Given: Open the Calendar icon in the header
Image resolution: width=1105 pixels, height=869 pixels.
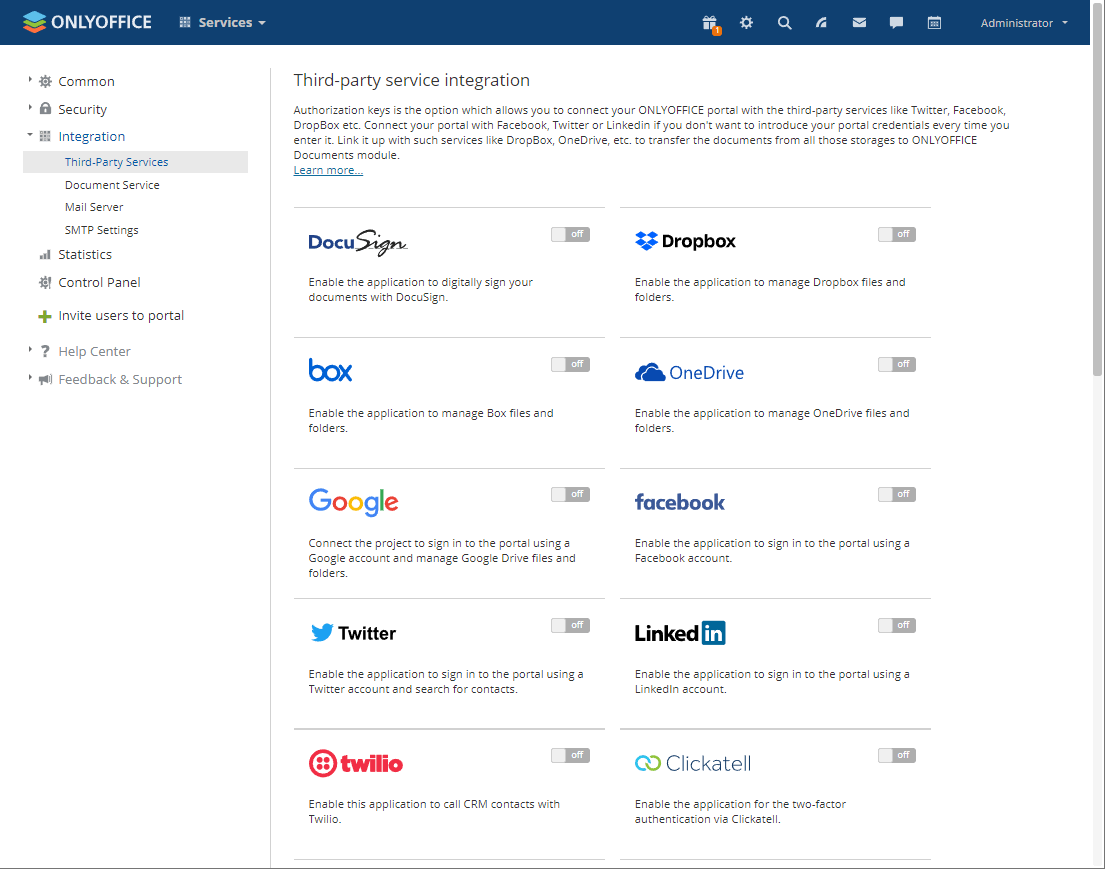Looking at the screenshot, I should pos(934,23).
